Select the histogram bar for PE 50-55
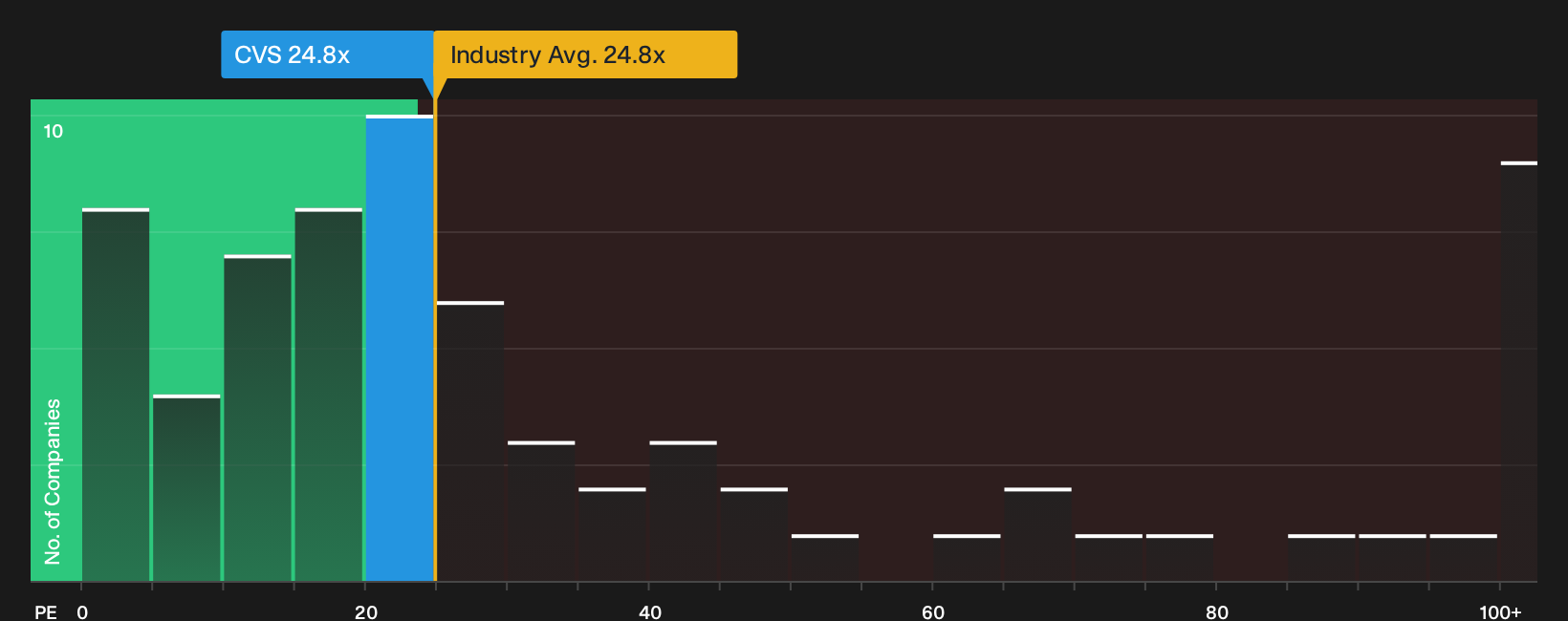This screenshot has height=621, width=1568. (825, 558)
